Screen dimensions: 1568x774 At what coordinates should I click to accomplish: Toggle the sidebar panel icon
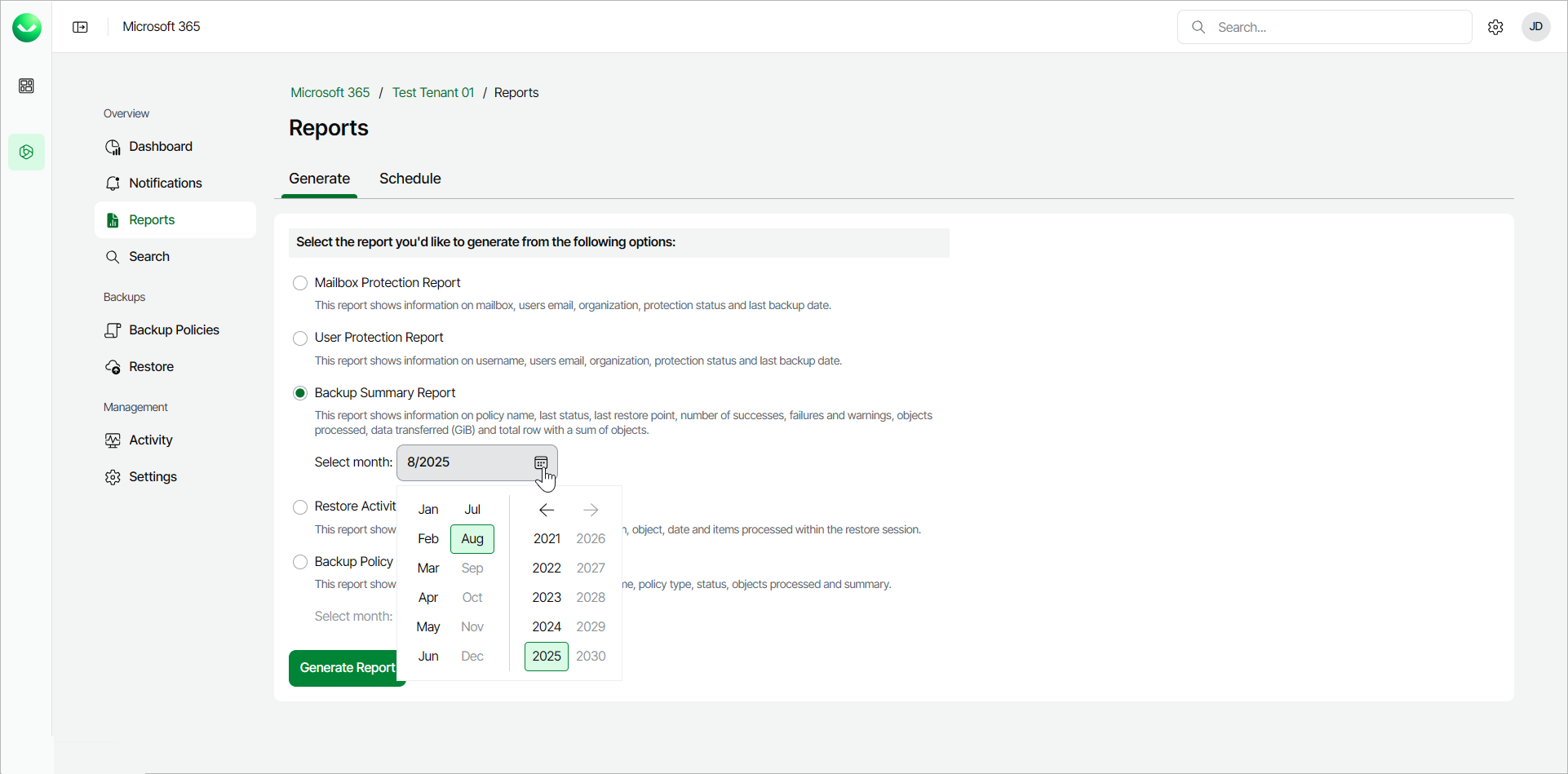(x=80, y=27)
